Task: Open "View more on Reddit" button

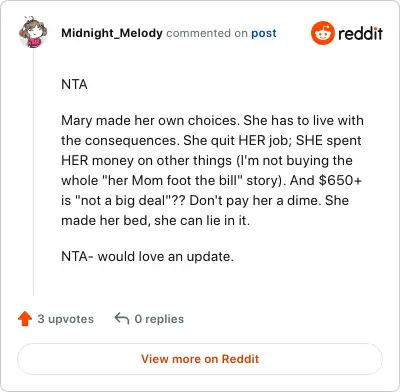Action: [200, 359]
